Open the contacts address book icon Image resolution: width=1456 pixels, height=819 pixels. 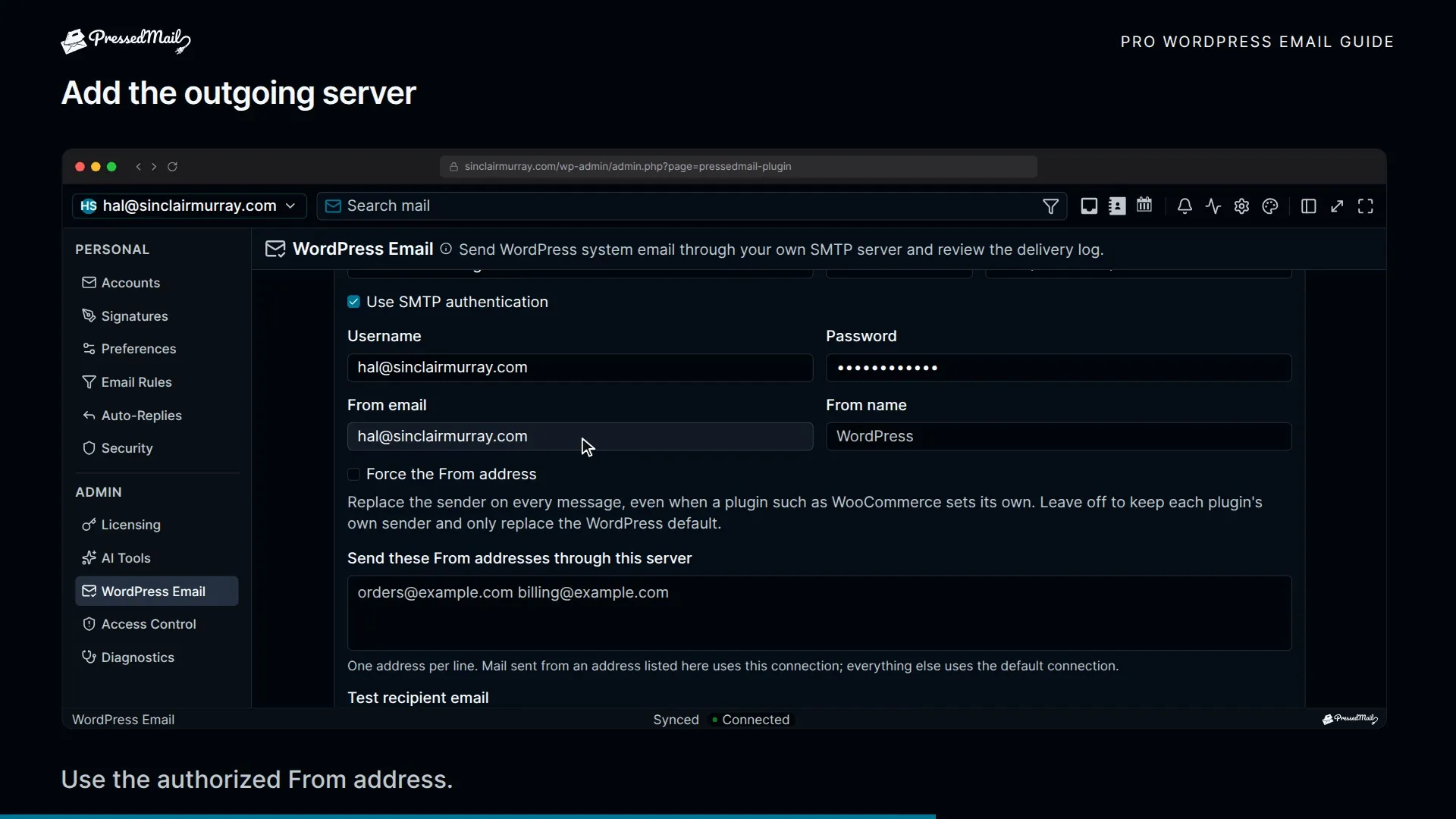click(1117, 206)
